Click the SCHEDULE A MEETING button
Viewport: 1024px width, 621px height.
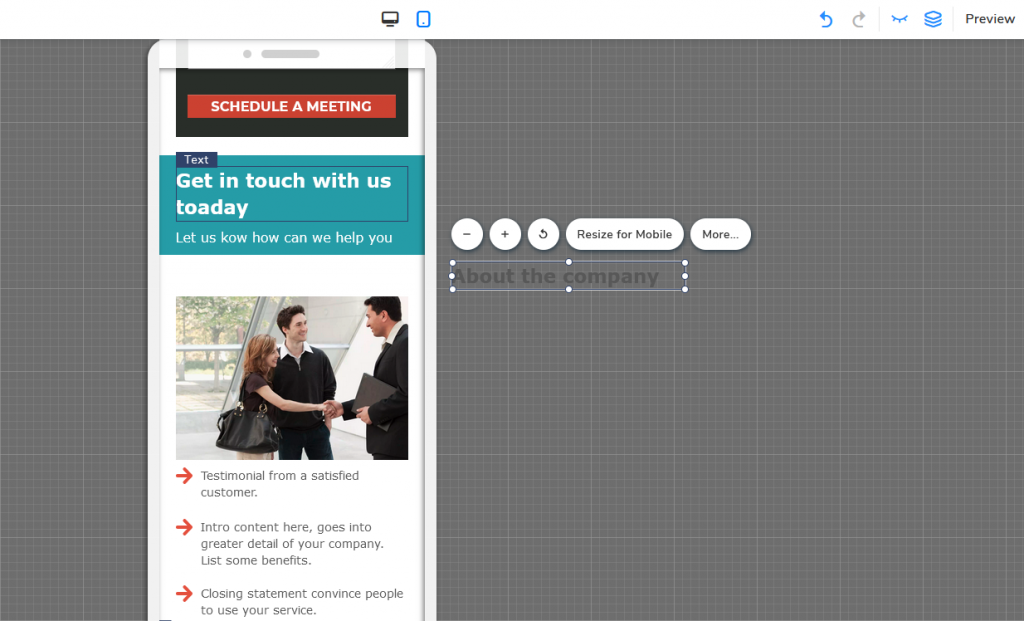pyautogui.click(x=291, y=106)
